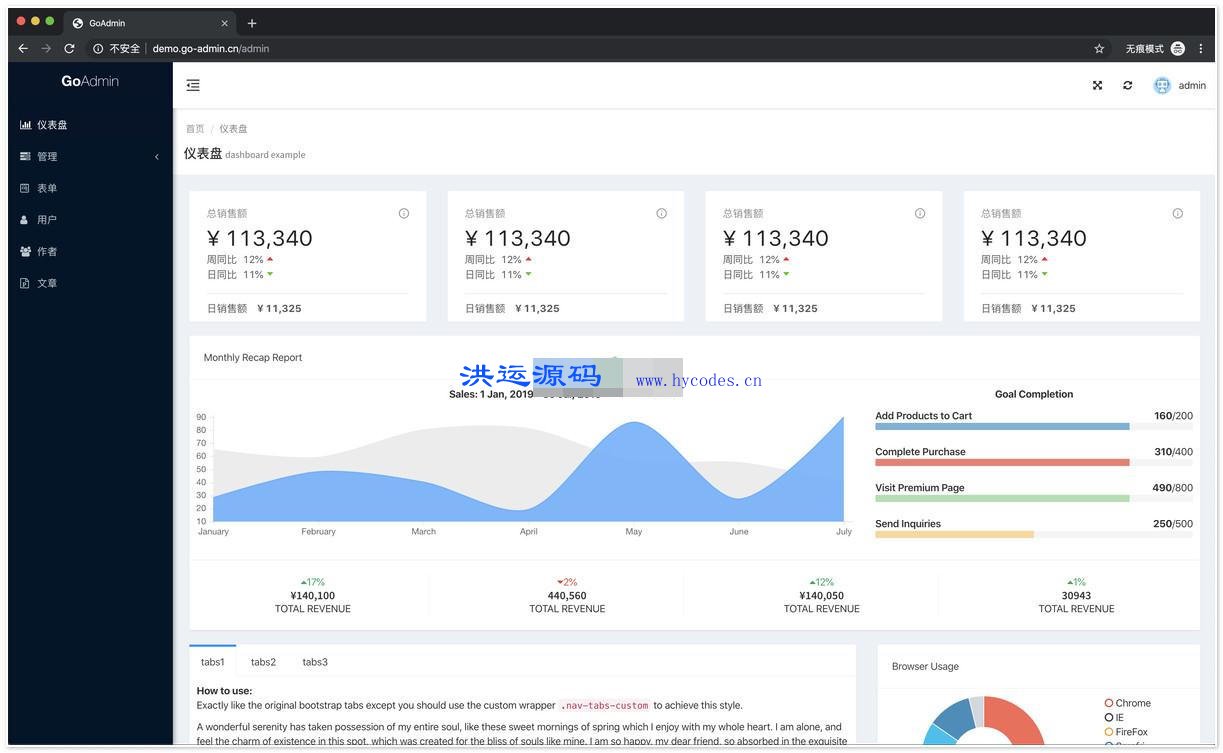Click the Browser Usage donut chart
Screen dimensions: 1223x753
pyautogui.click(x=984, y=722)
